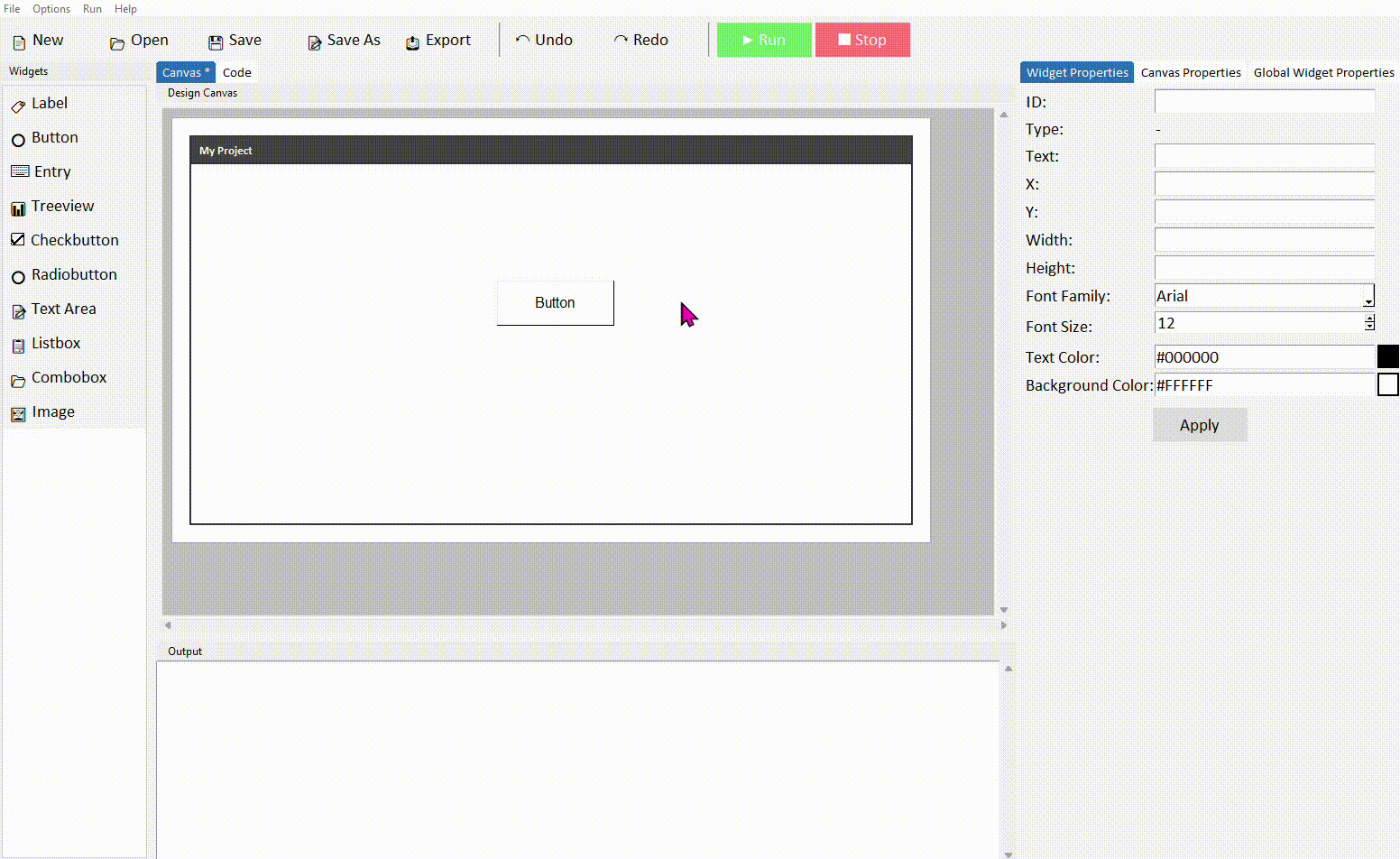Select the Treeview widget tool

(61, 206)
